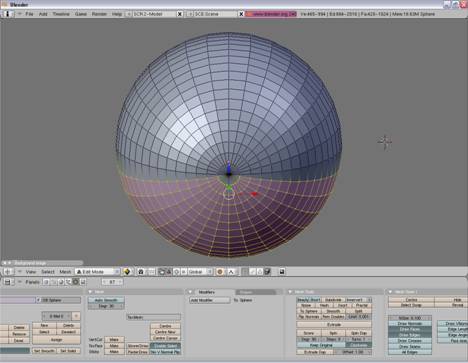Toggle the Clockwise spin option
This screenshot has height=363, width=468.
click(x=358, y=345)
